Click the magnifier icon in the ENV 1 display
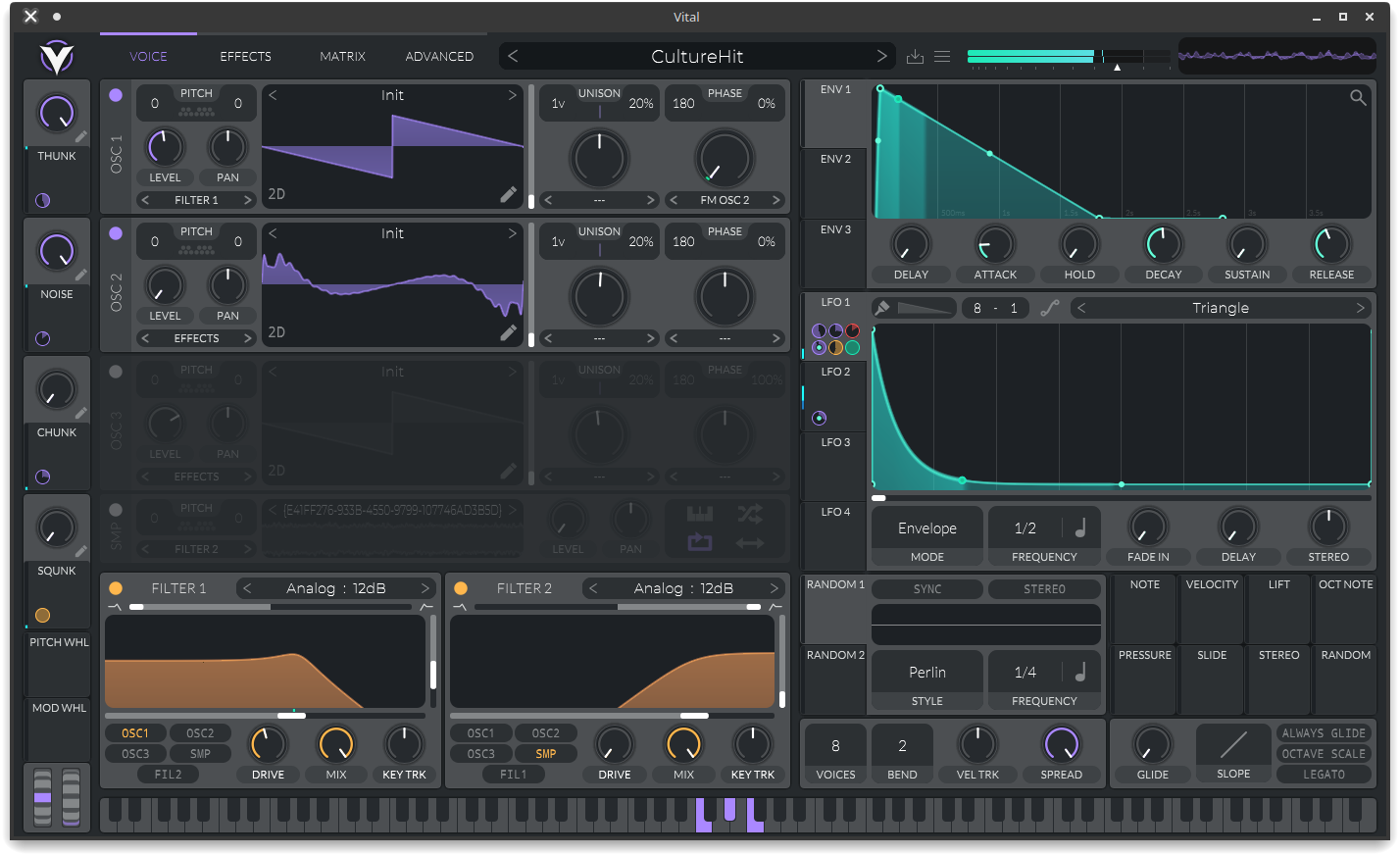 click(x=1358, y=97)
